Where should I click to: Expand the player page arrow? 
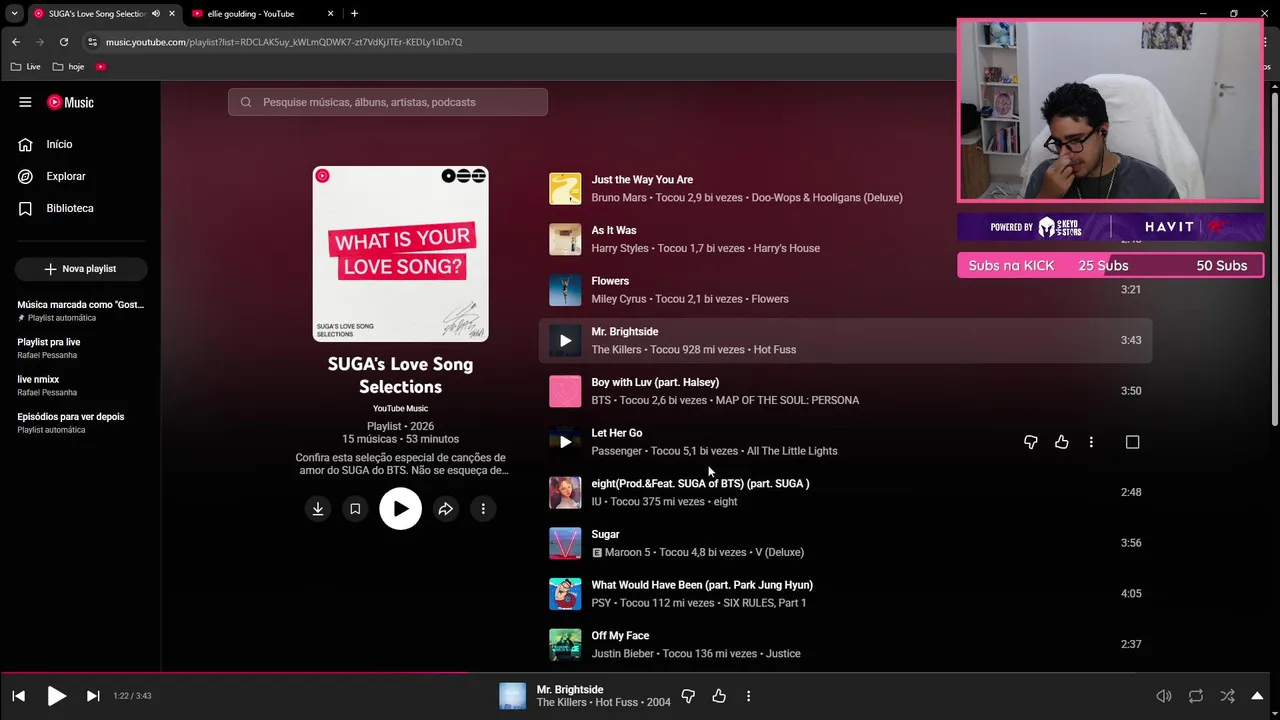(x=1258, y=696)
